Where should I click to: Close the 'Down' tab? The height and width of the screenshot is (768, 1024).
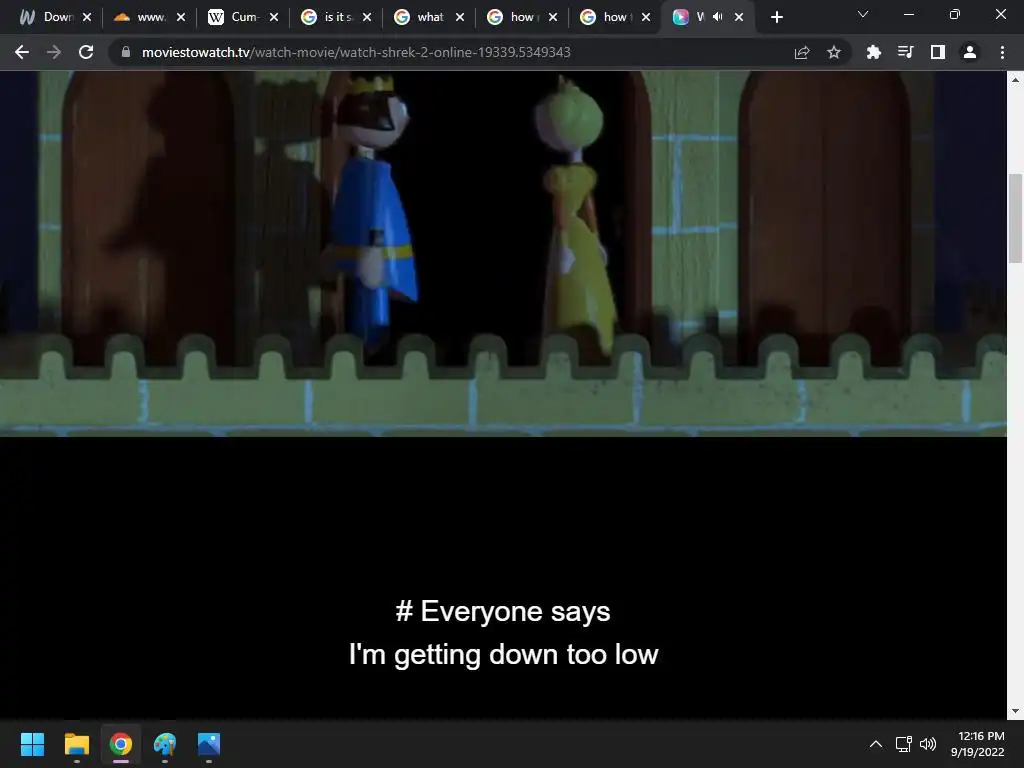click(87, 18)
